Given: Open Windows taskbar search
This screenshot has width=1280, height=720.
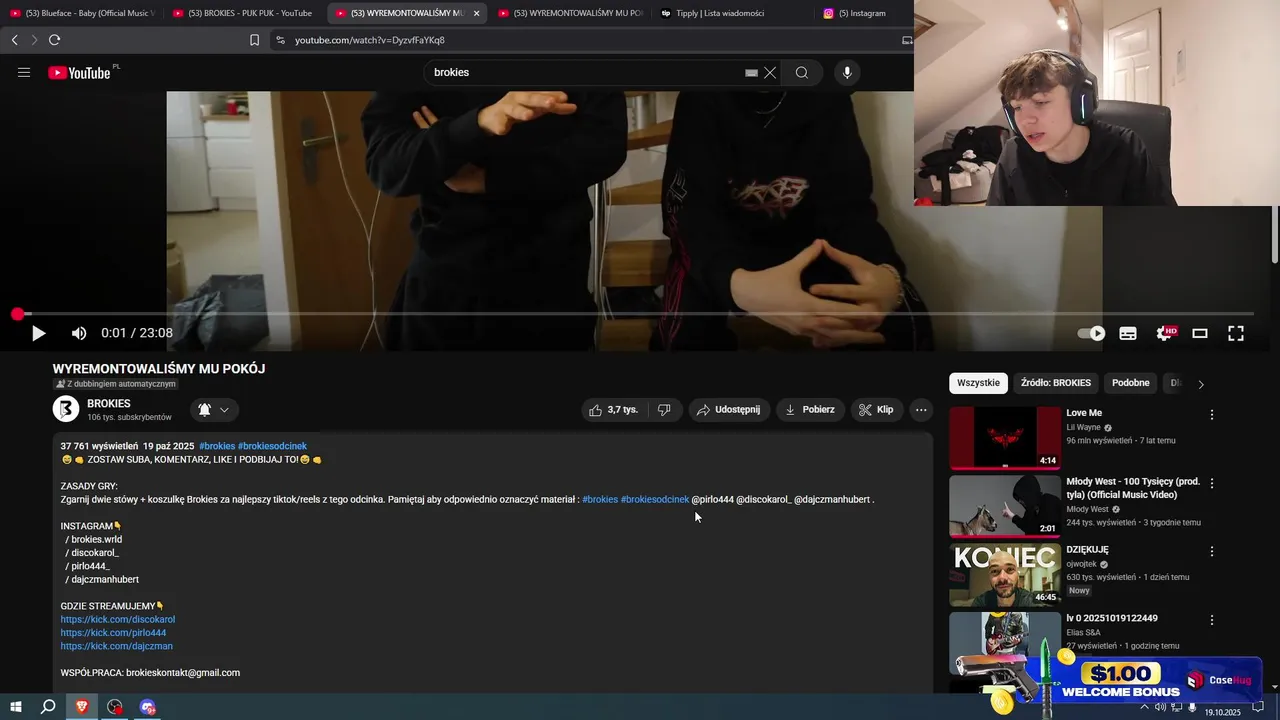Looking at the screenshot, I should [48, 707].
